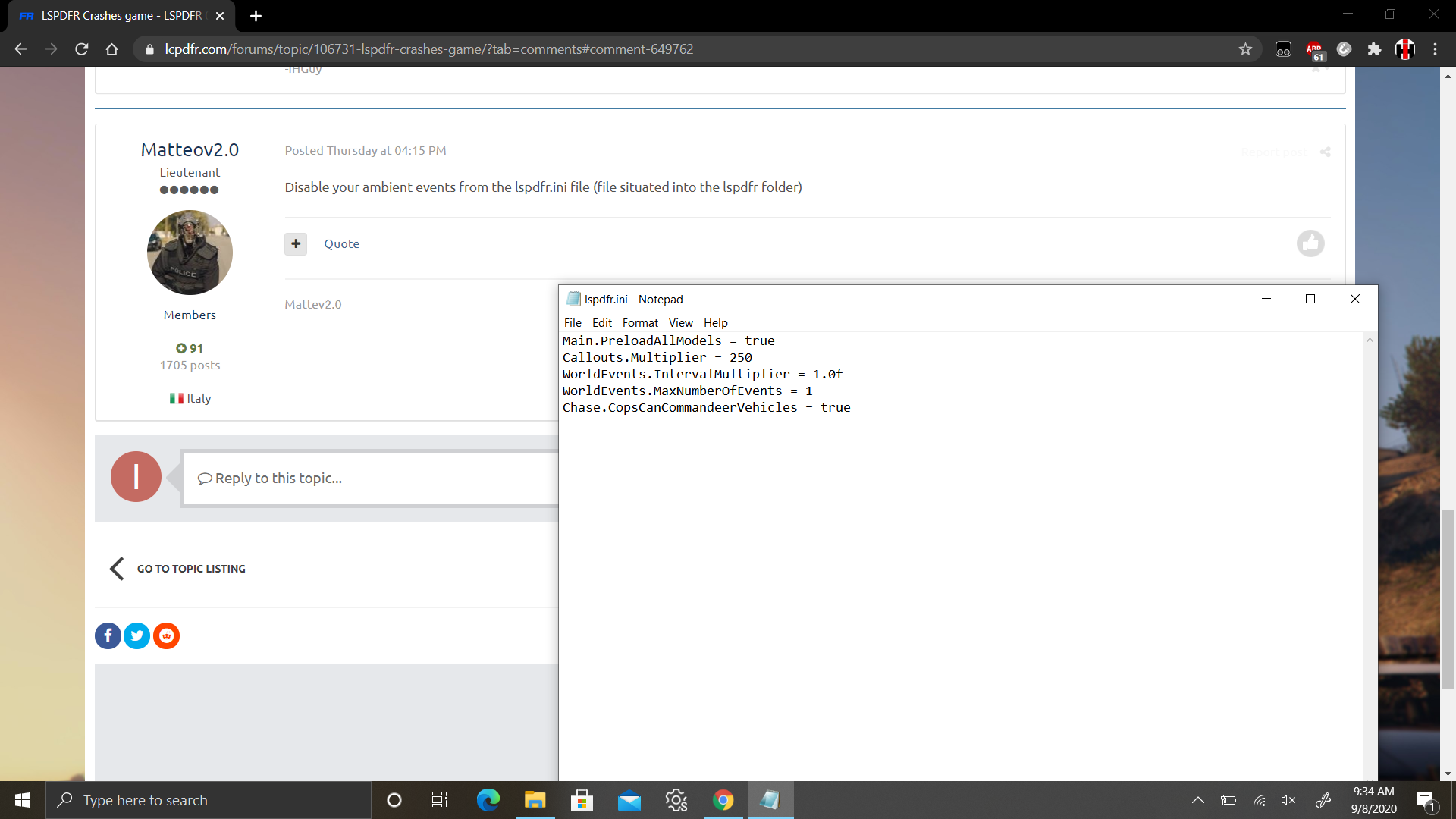Go to topic listing link
Image resolution: width=1456 pixels, height=819 pixels.
tap(191, 569)
